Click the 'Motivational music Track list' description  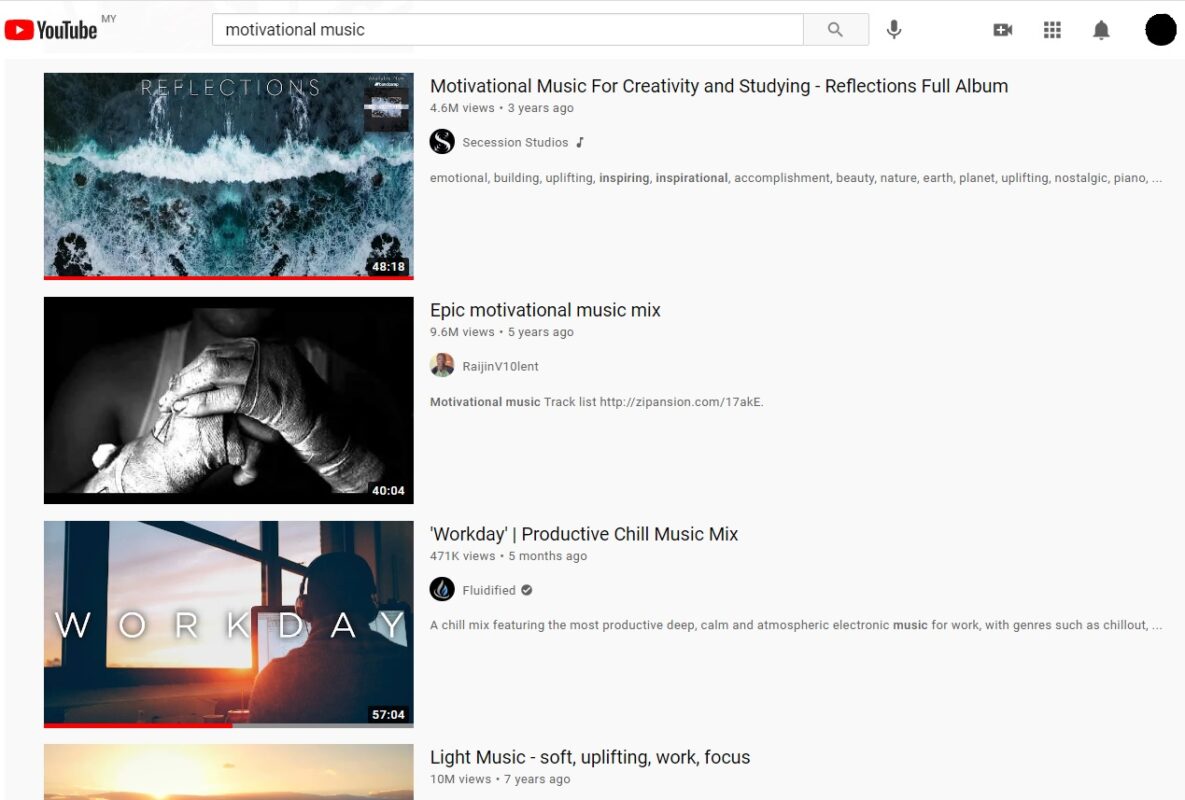(x=596, y=402)
